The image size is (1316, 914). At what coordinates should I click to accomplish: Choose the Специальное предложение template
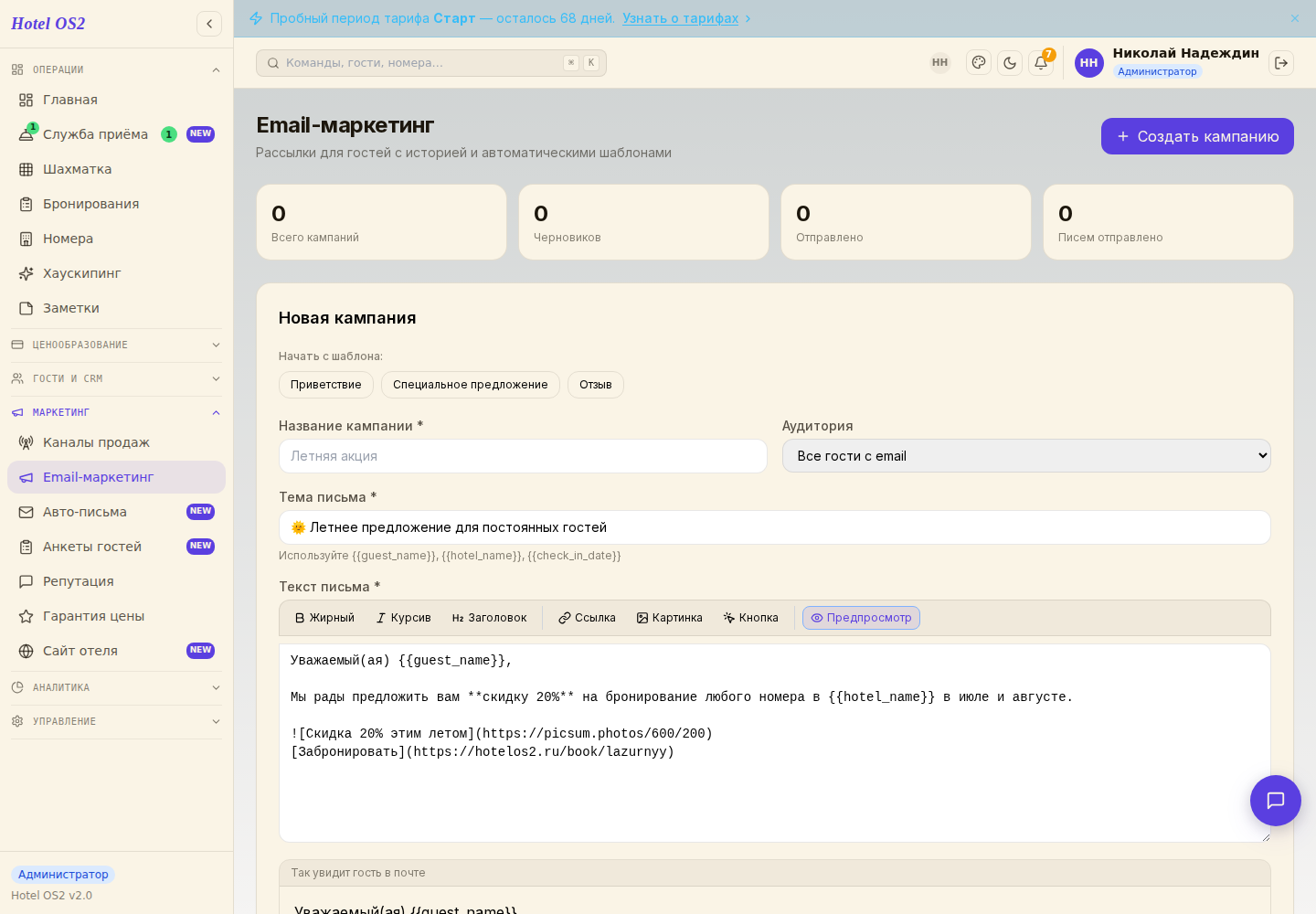(x=471, y=385)
